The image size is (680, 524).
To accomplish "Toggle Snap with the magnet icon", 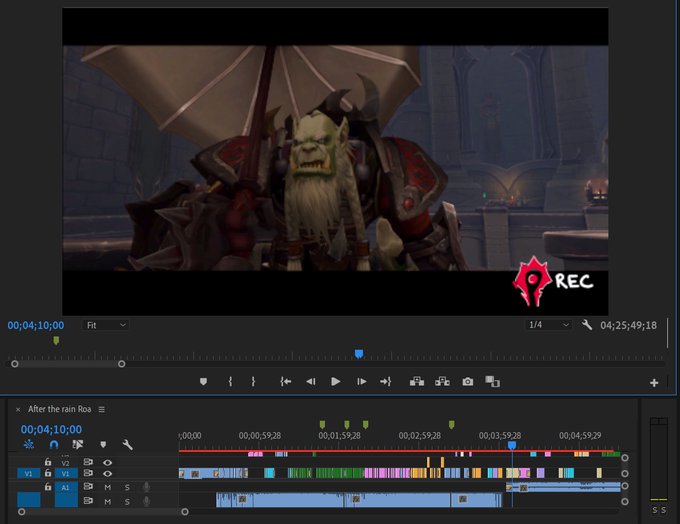I will click(x=54, y=445).
